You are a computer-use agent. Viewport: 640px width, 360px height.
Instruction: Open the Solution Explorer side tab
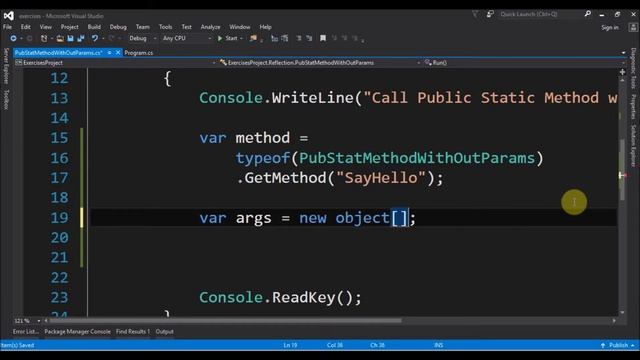633,146
